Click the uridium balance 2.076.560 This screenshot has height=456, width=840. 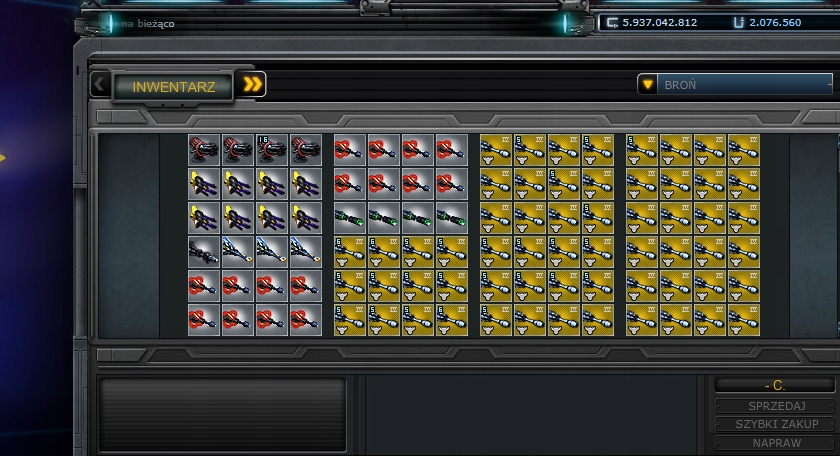point(775,23)
